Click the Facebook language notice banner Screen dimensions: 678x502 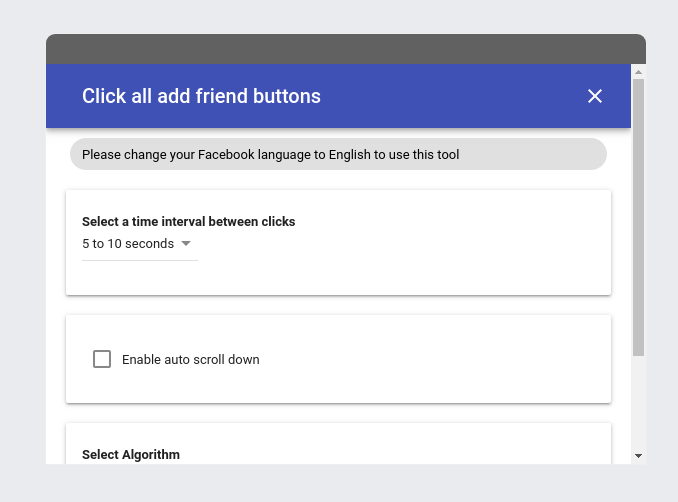pyautogui.click(x=338, y=155)
